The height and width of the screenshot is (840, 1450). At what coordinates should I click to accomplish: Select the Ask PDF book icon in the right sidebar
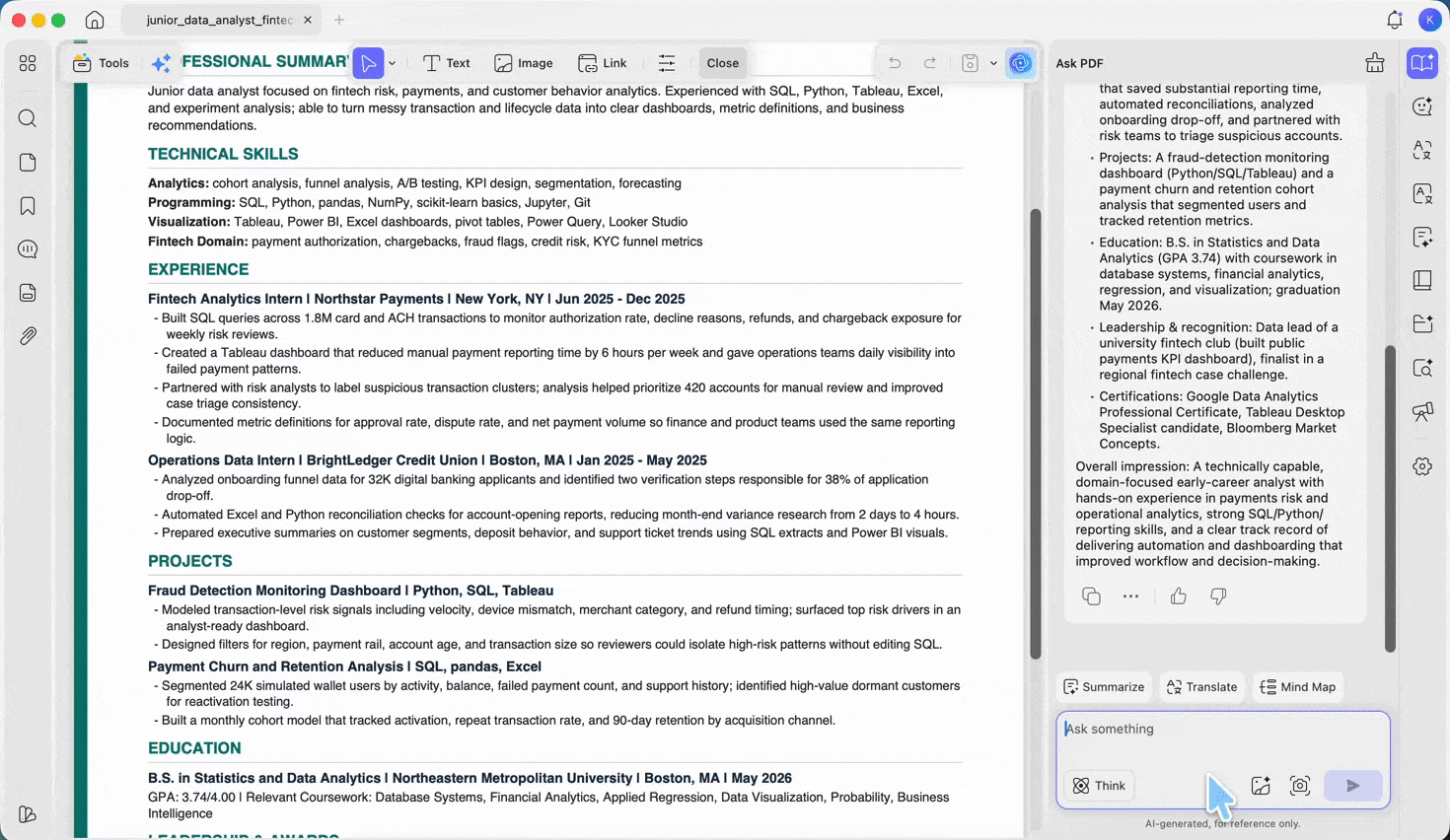coord(1422,63)
